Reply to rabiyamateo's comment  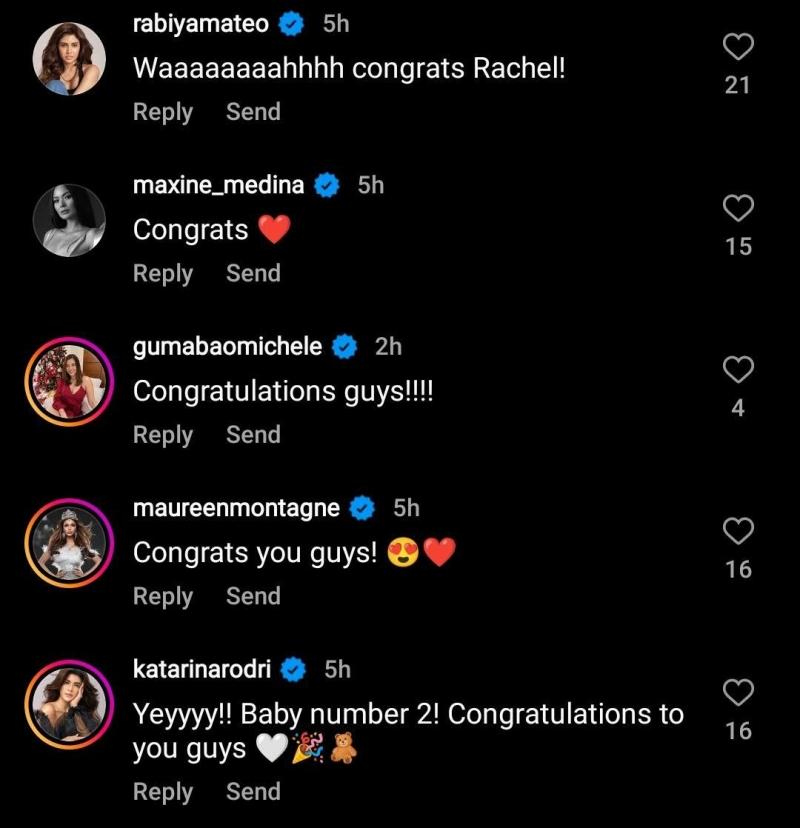pos(162,112)
